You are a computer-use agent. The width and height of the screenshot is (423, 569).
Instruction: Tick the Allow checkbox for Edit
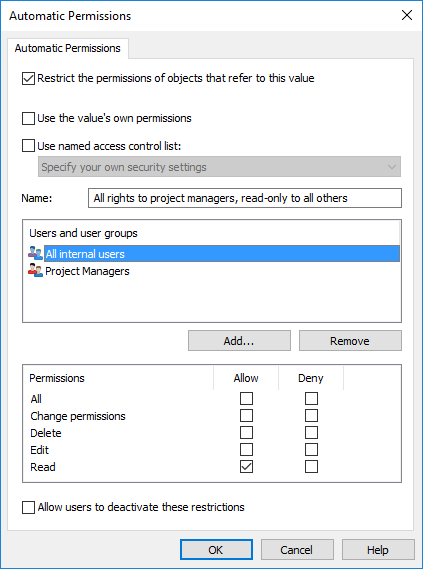pos(246,450)
